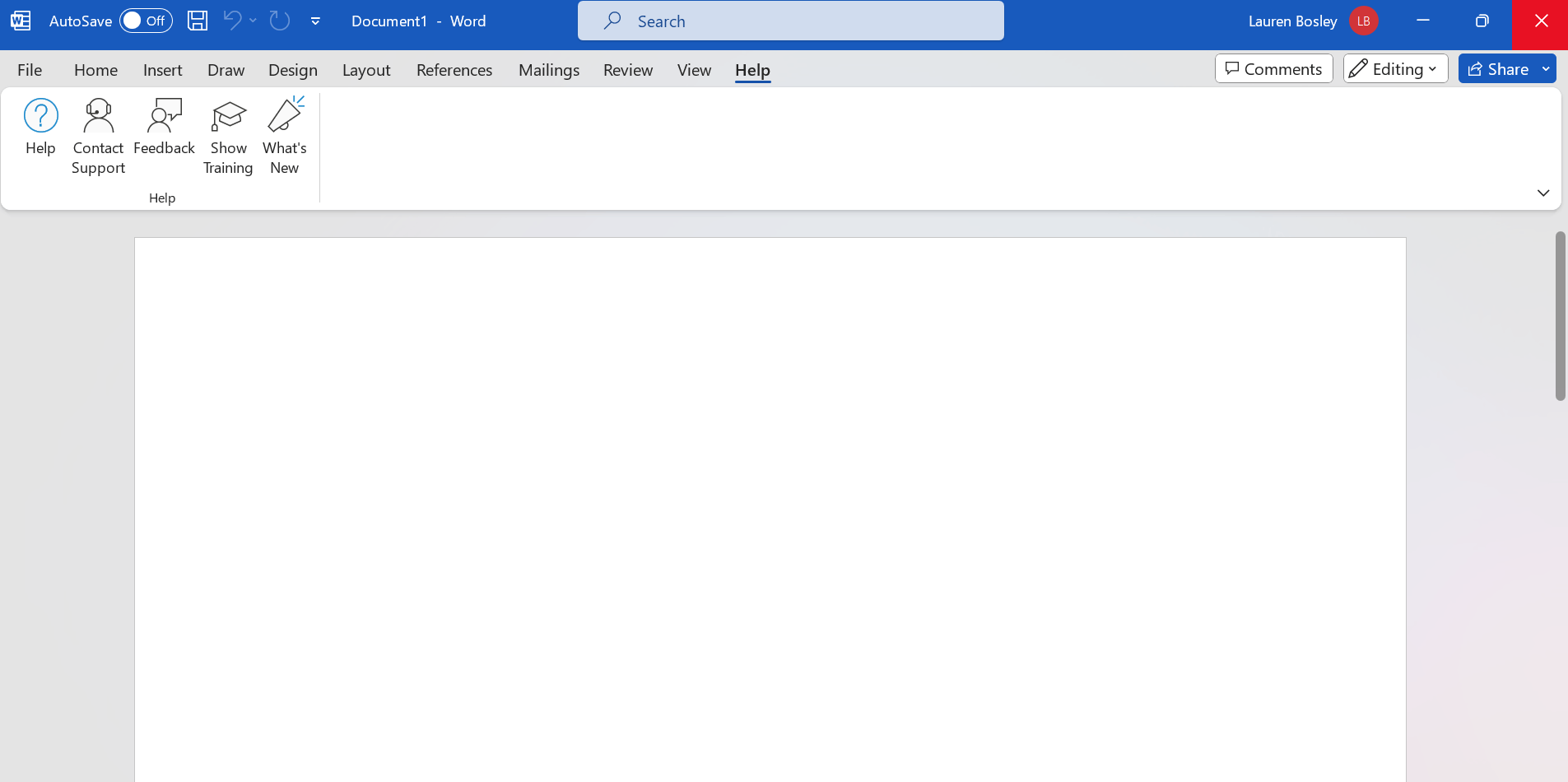The width and height of the screenshot is (1568, 782).
Task: Minimize the Word window
Action: [x=1422, y=21]
